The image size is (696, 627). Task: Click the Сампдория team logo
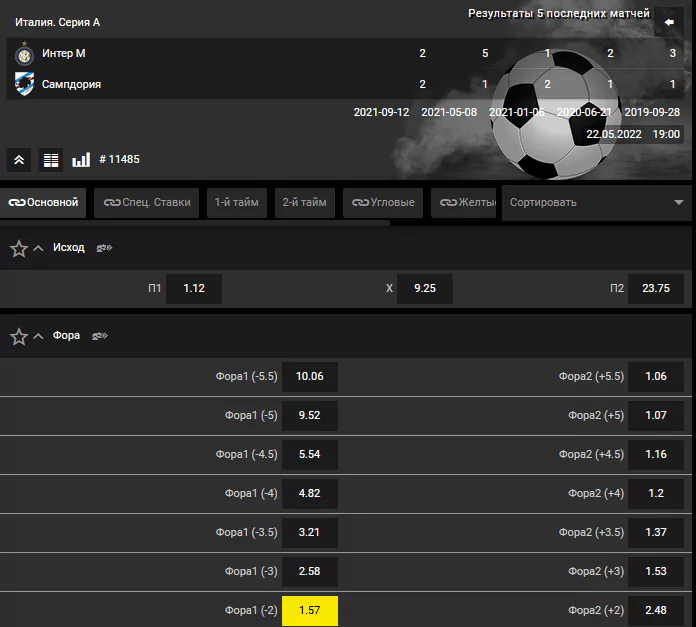pos(24,84)
